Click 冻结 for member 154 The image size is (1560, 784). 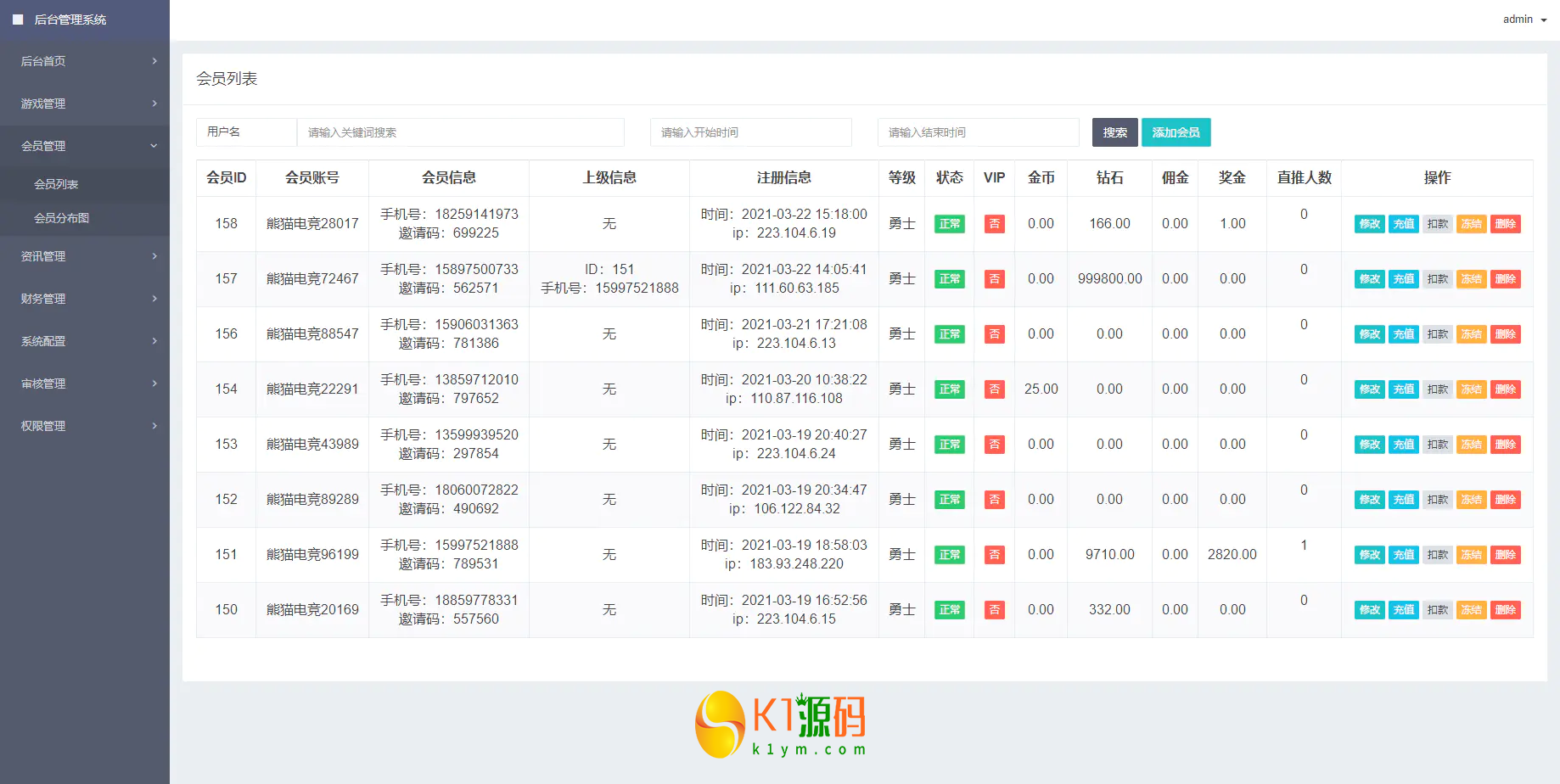pyautogui.click(x=1471, y=389)
